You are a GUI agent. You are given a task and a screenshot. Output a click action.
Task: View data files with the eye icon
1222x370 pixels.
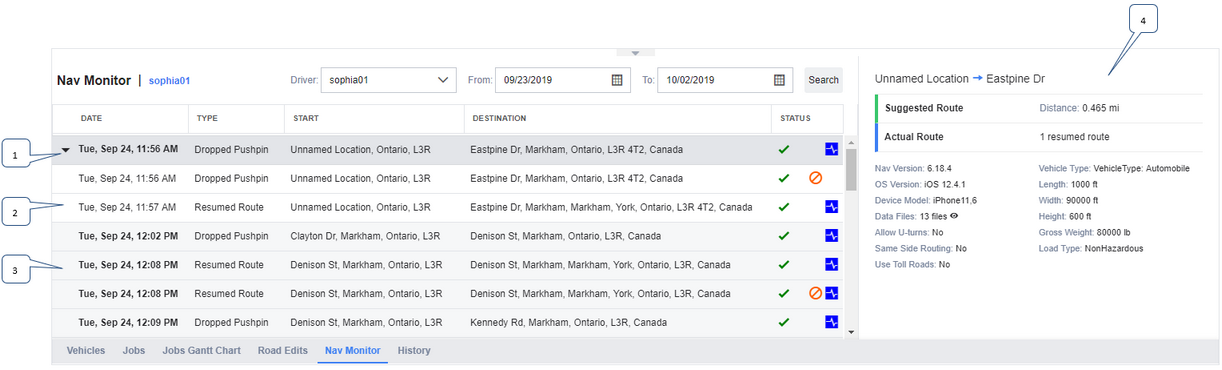[954, 216]
